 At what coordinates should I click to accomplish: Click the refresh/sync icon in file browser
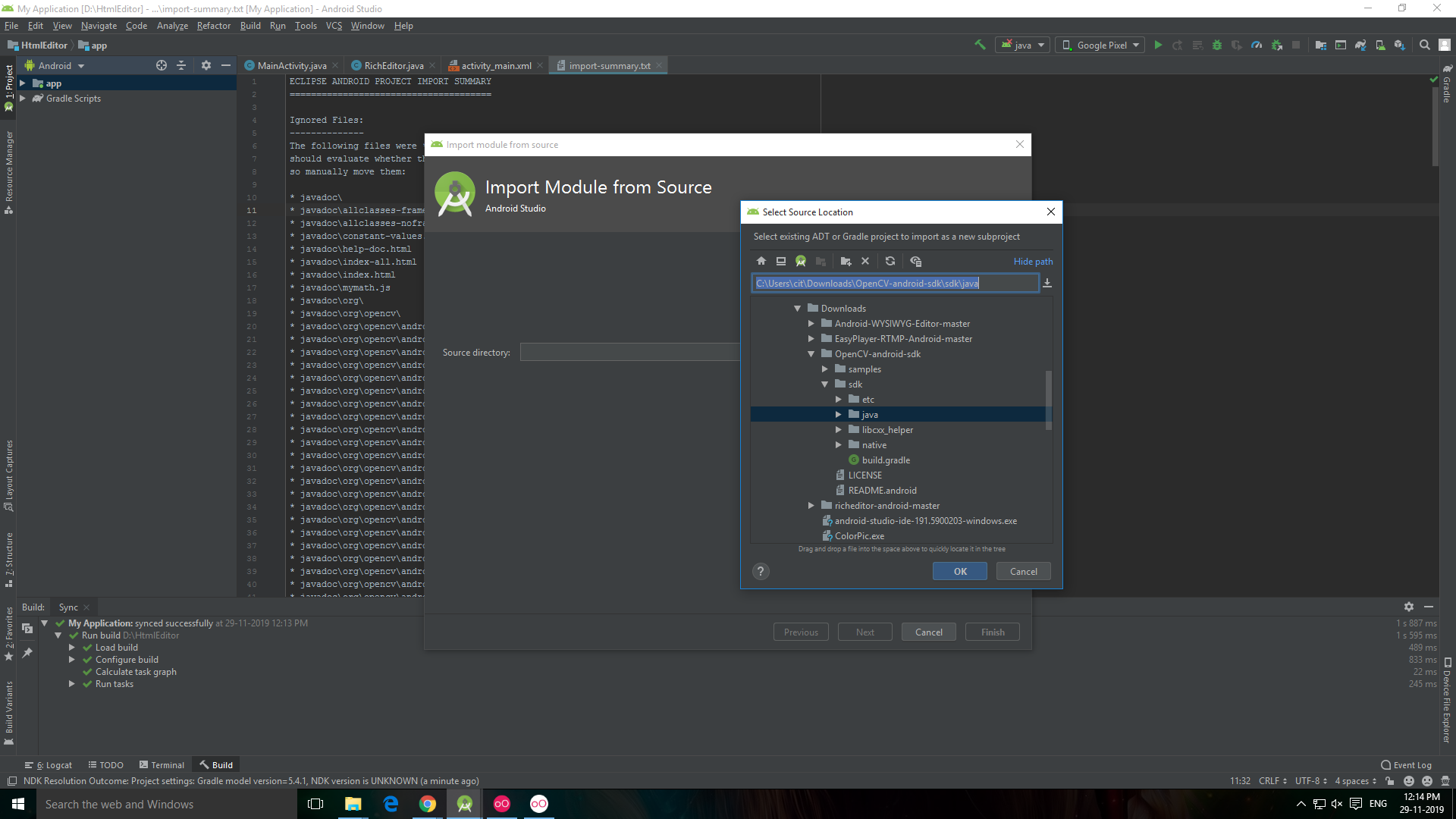[890, 261]
